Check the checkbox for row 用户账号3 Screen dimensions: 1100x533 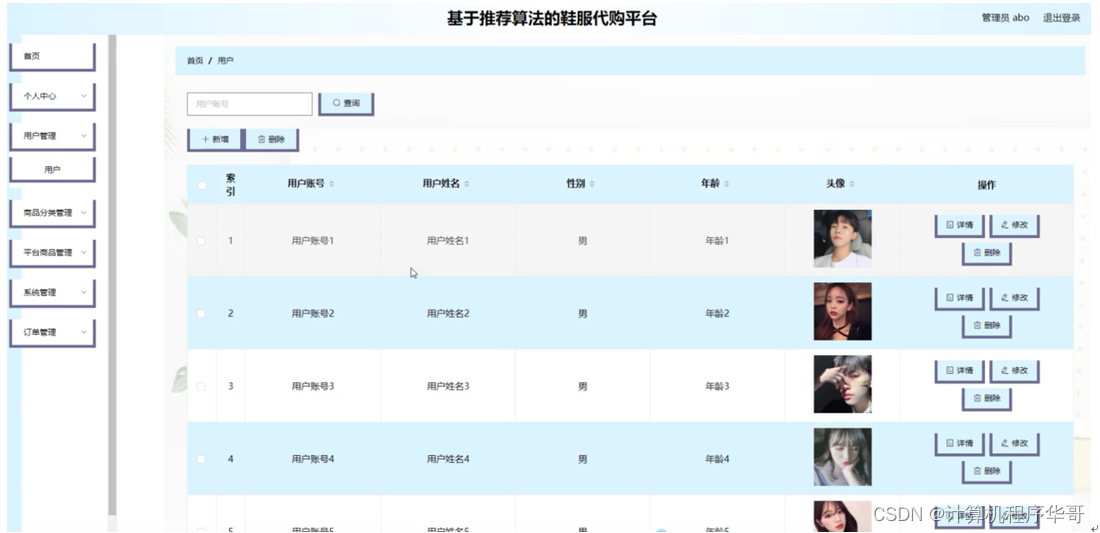pyautogui.click(x=201, y=386)
